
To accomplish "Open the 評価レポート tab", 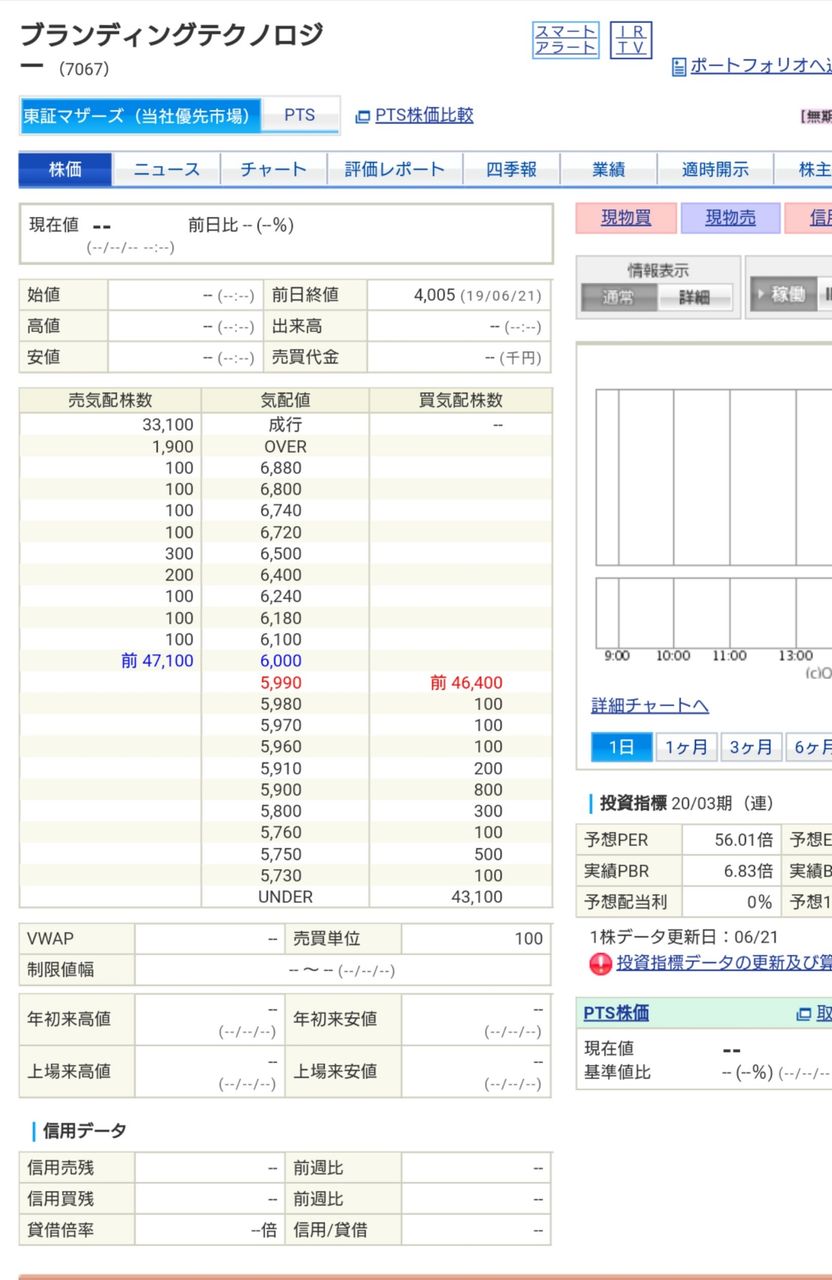I will coord(394,170).
